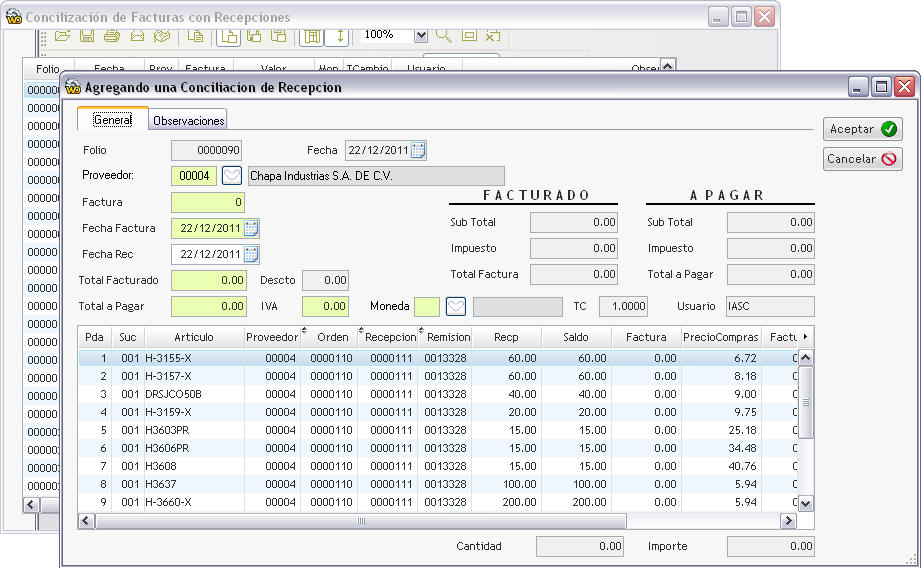Click the open folder toolbar icon

[62, 35]
